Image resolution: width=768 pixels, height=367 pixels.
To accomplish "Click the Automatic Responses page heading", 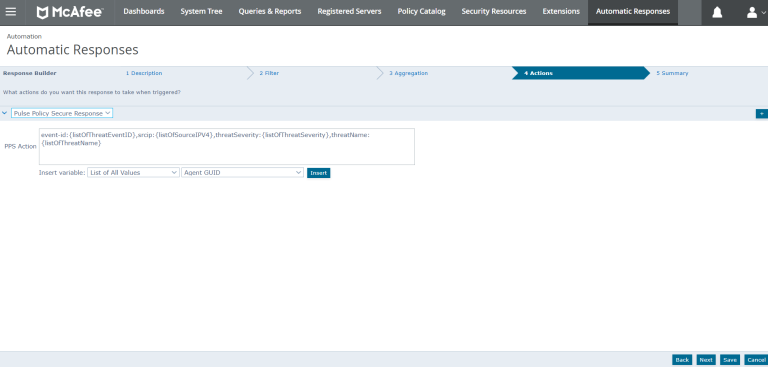I will pos(72,49).
